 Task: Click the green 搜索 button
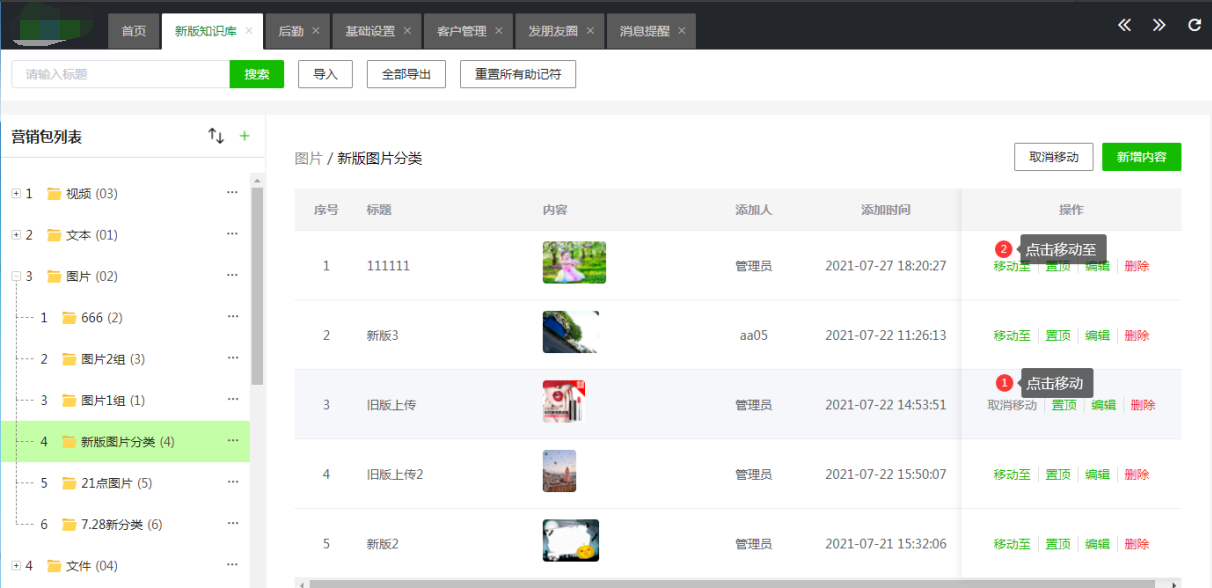click(x=257, y=74)
